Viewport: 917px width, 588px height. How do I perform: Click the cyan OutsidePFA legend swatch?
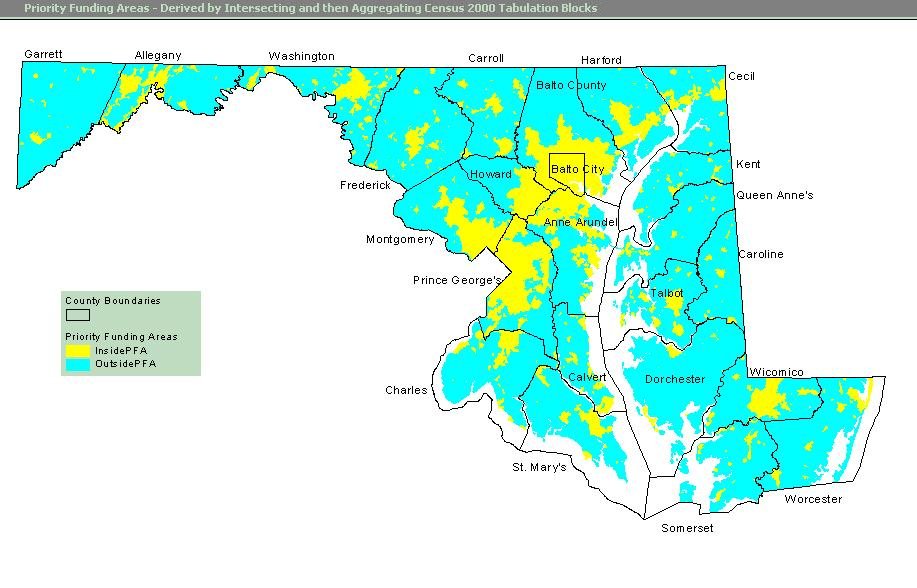pyautogui.click(x=77, y=364)
